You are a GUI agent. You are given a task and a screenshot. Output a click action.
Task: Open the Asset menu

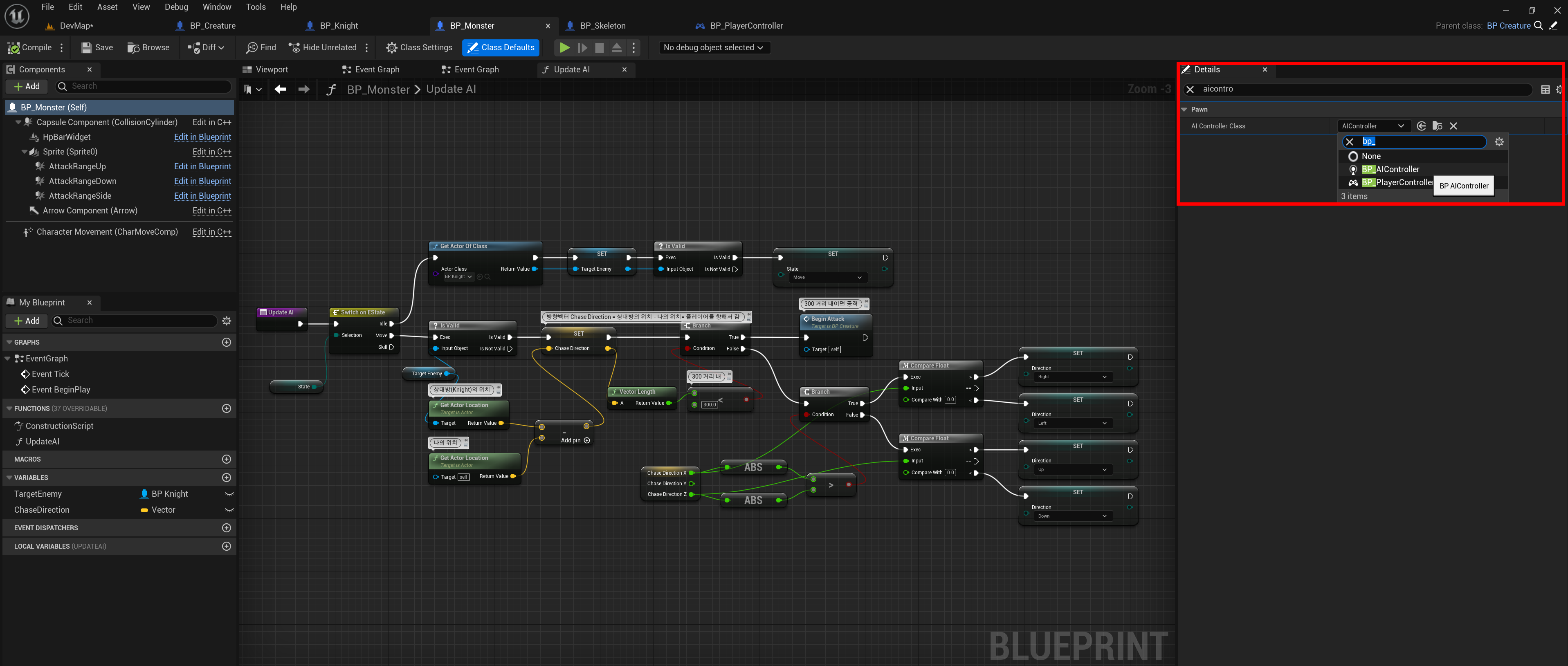[x=107, y=7]
